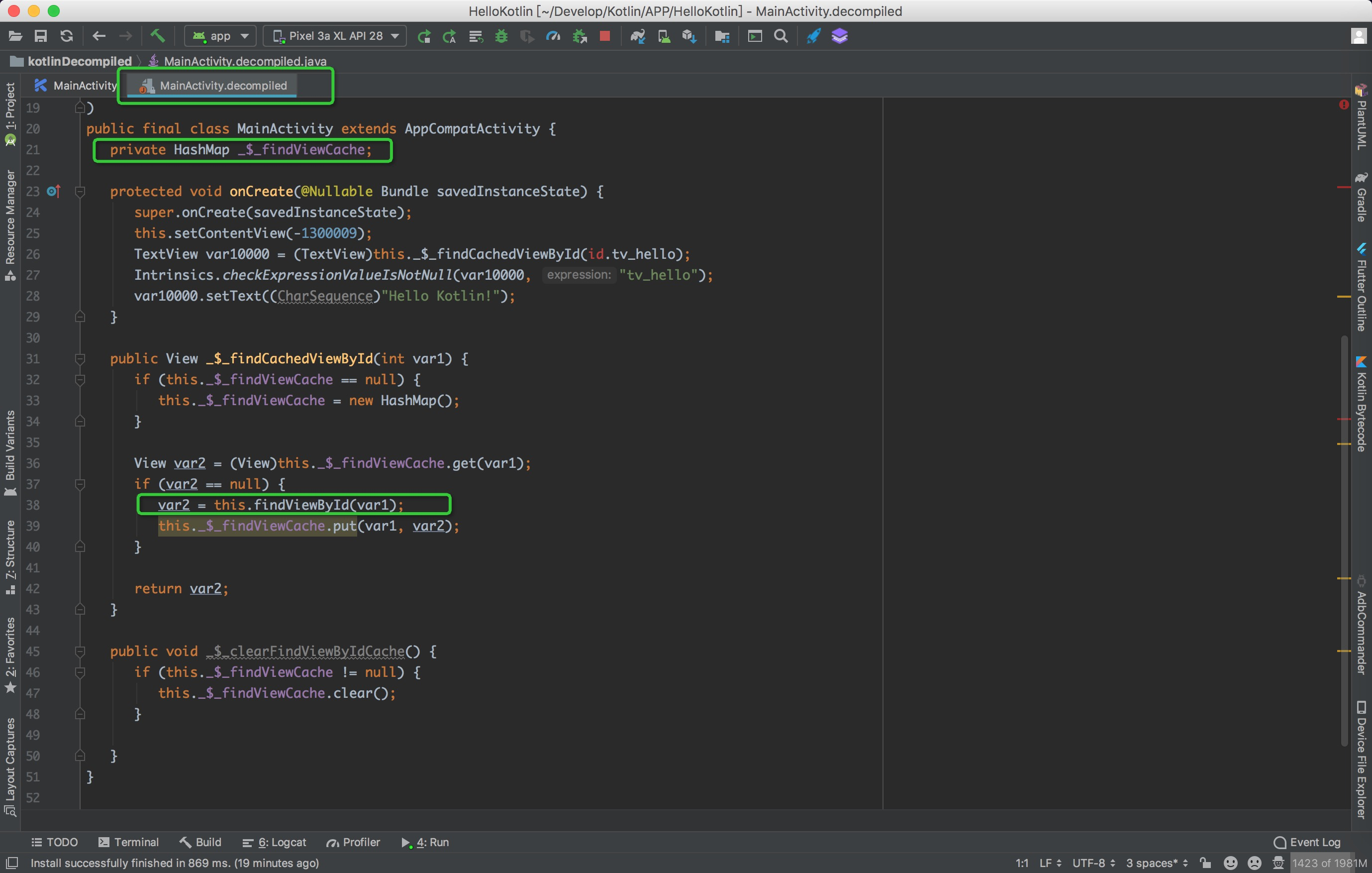
Task: Build project with the hammer icon
Action: click(x=157, y=36)
